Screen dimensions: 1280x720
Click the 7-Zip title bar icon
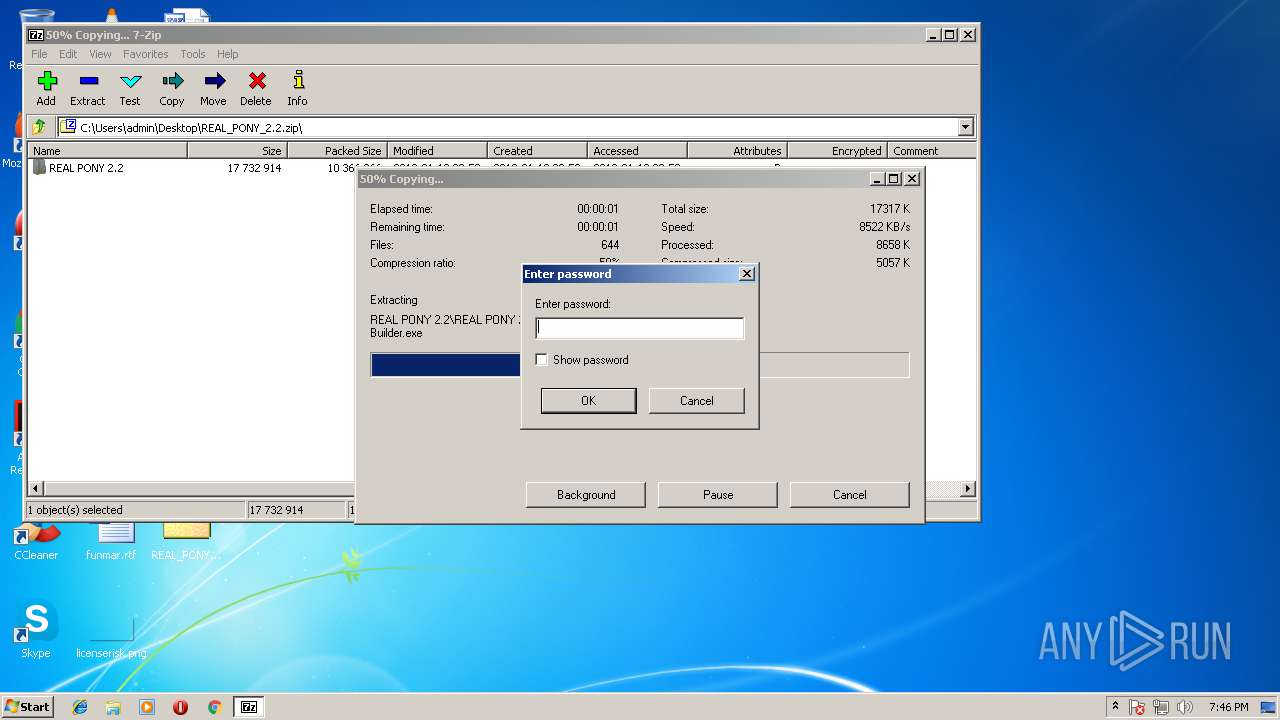coord(36,34)
